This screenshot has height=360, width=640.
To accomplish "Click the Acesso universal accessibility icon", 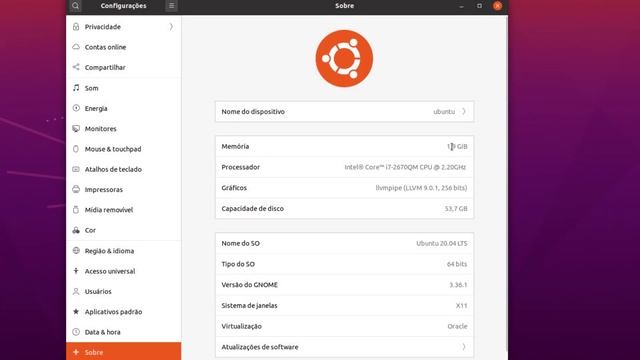I will [76, 271].
